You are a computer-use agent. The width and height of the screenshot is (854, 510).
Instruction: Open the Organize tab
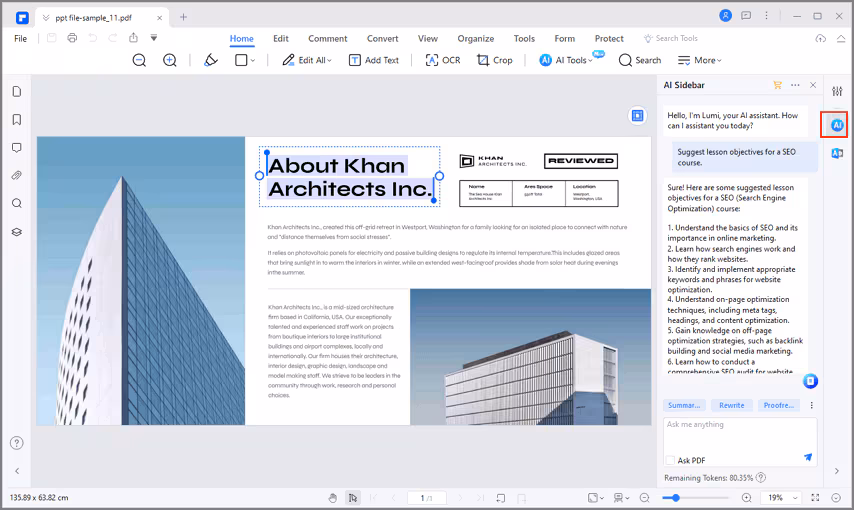click(475, 38)
